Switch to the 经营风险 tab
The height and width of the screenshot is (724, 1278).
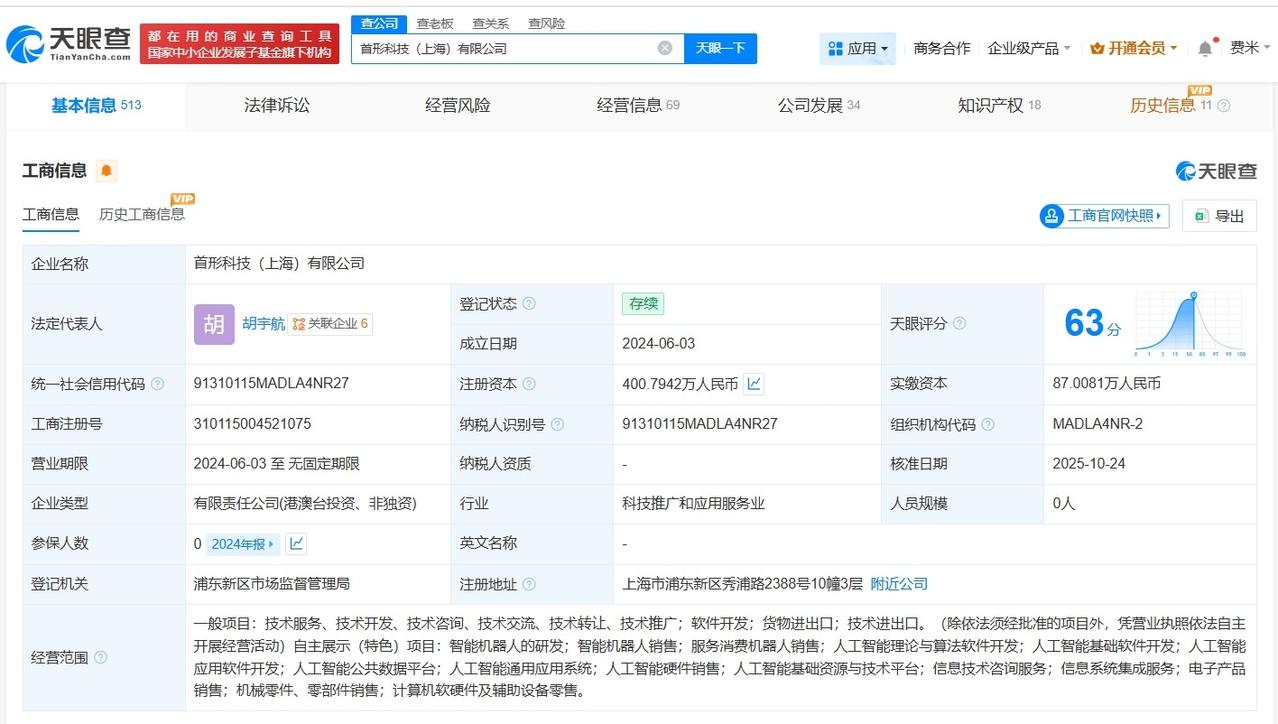[x=458, y=105]
